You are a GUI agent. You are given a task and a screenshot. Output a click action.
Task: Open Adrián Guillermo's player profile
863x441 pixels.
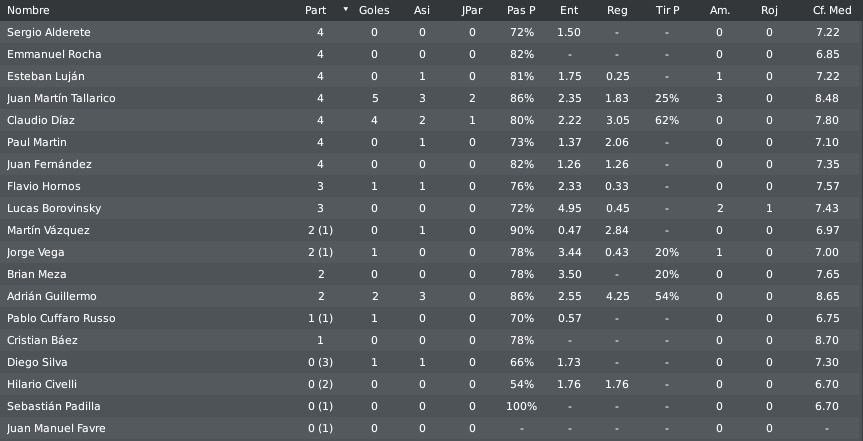[x=52, y=297]
